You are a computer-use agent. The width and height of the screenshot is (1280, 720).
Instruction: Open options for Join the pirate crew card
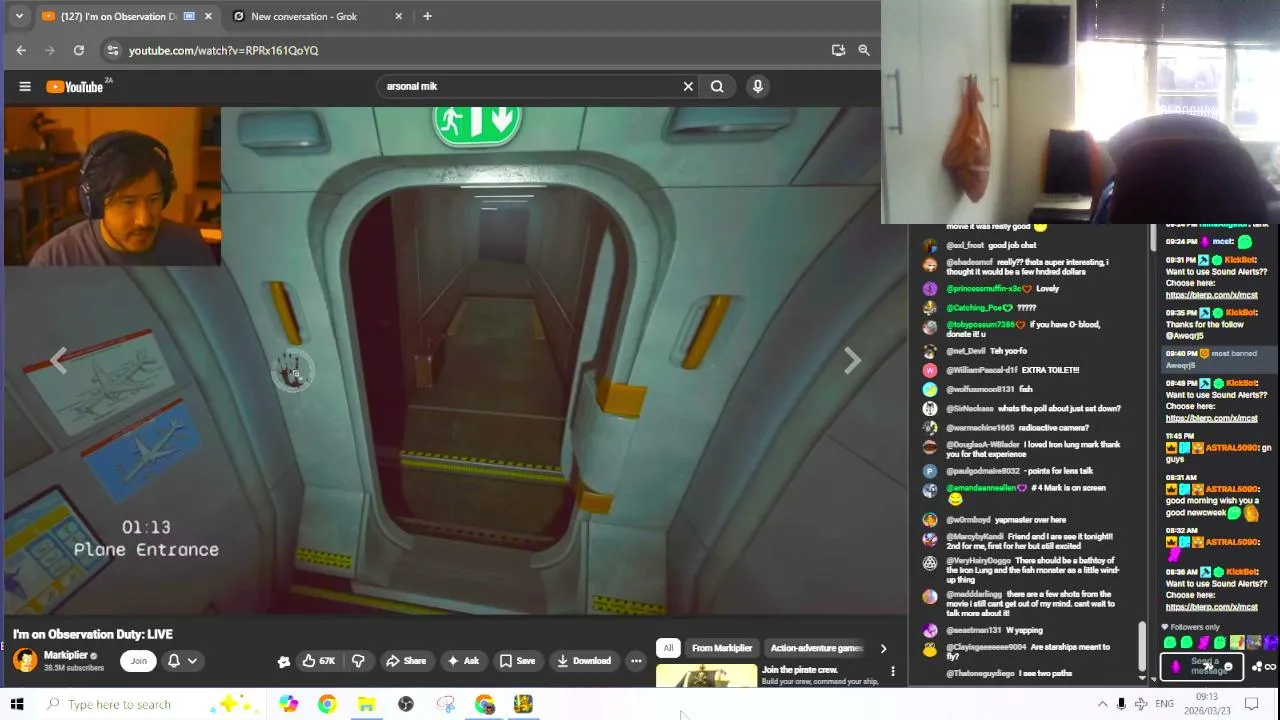[x=893, y=671]
